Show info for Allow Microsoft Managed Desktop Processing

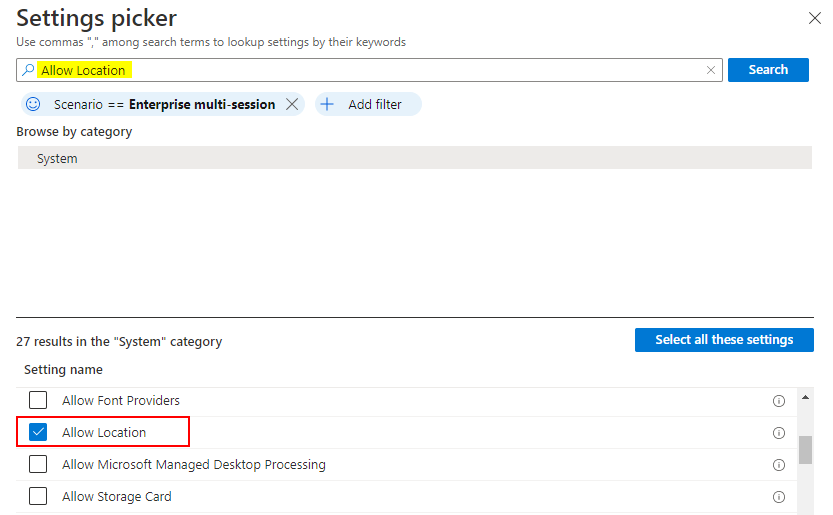pyautogui.click(x=778, y=465)
